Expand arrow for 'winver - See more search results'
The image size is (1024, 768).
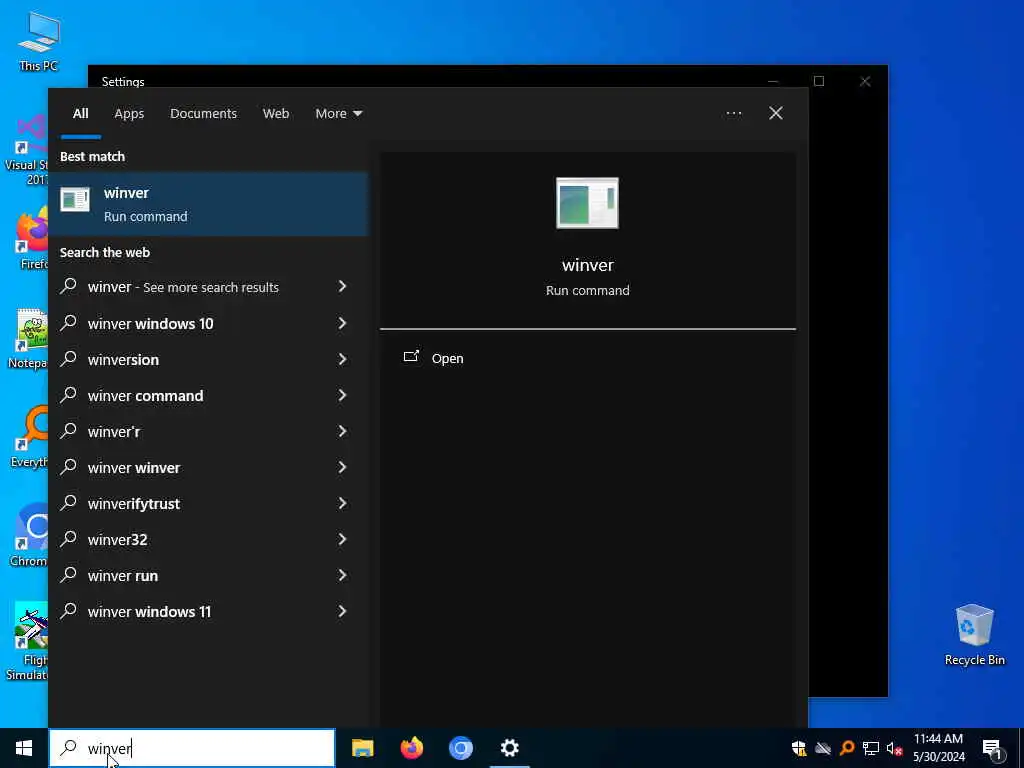pyautogui.click(x=342, y=287)
